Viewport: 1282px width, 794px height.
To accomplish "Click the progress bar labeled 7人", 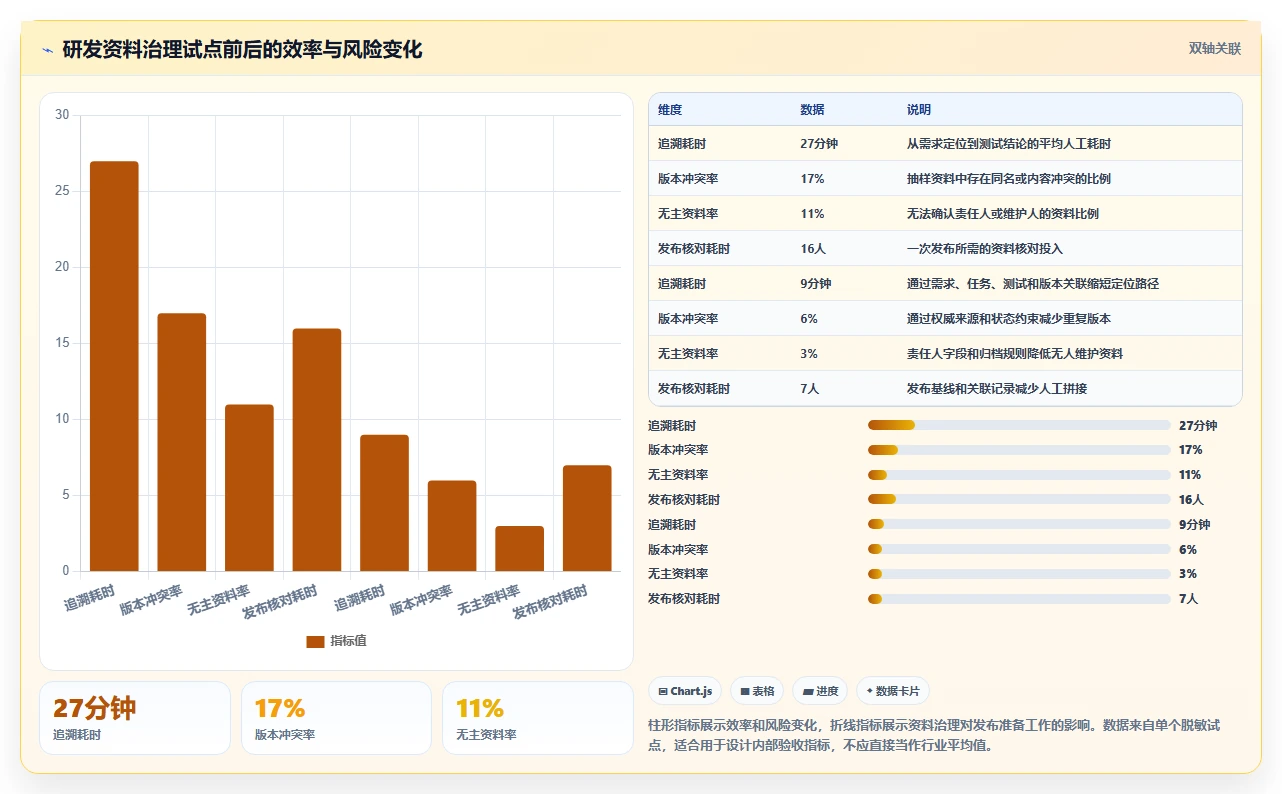I will pos(1019,599).
